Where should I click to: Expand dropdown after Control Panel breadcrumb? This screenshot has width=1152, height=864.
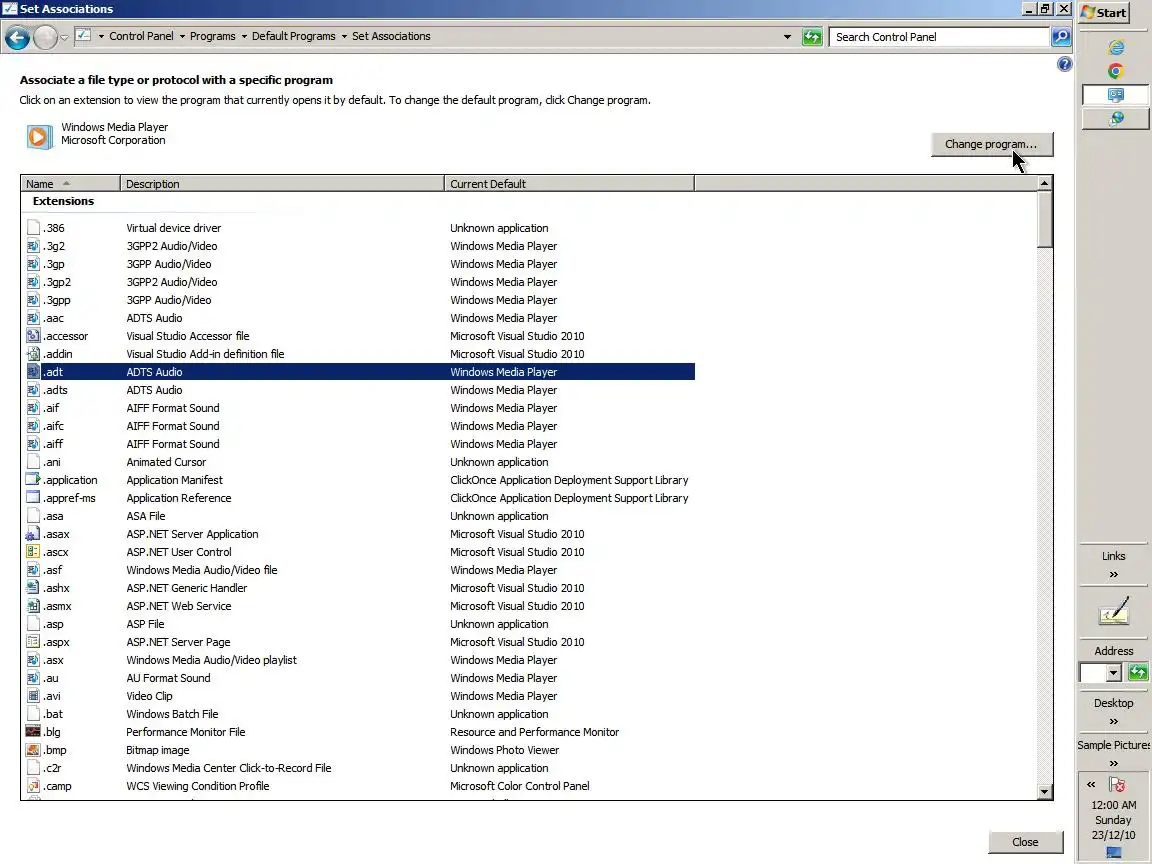click(182, 36)
